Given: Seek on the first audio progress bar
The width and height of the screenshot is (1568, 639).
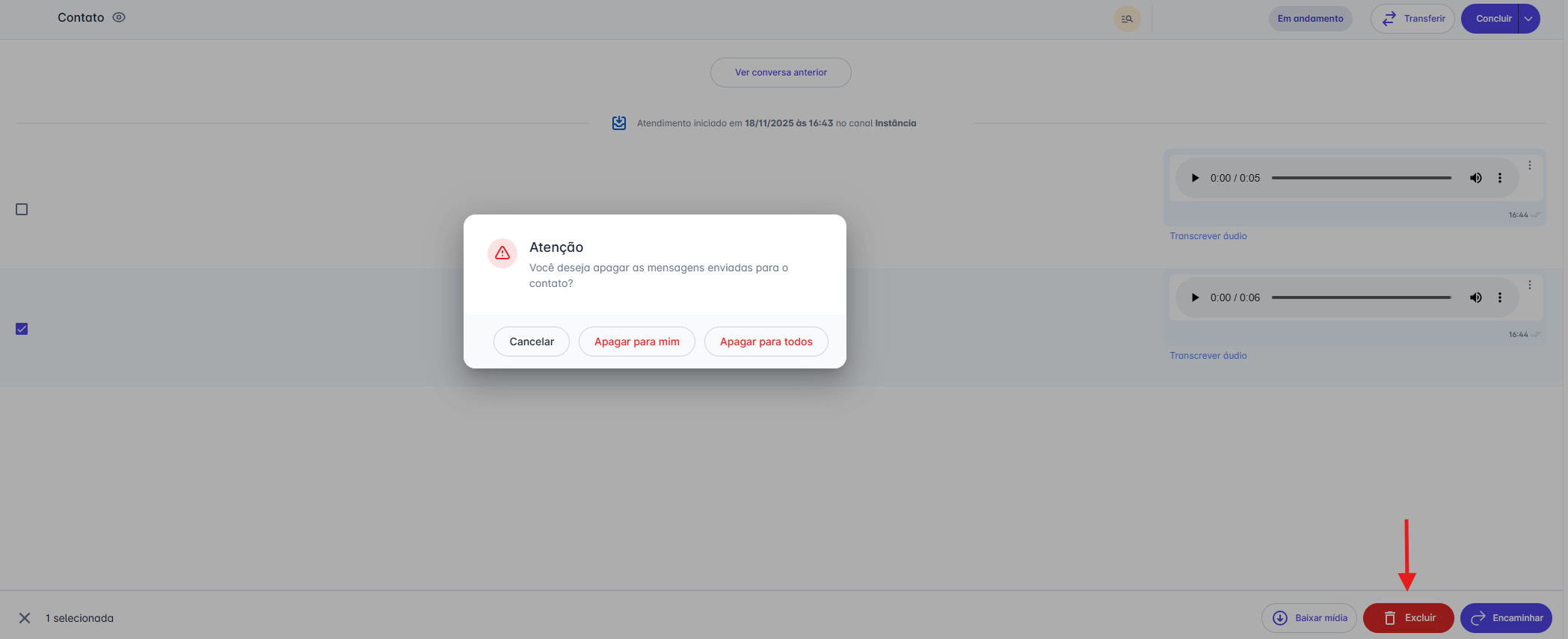Looking at the screenshot, I should (1361, 178).
